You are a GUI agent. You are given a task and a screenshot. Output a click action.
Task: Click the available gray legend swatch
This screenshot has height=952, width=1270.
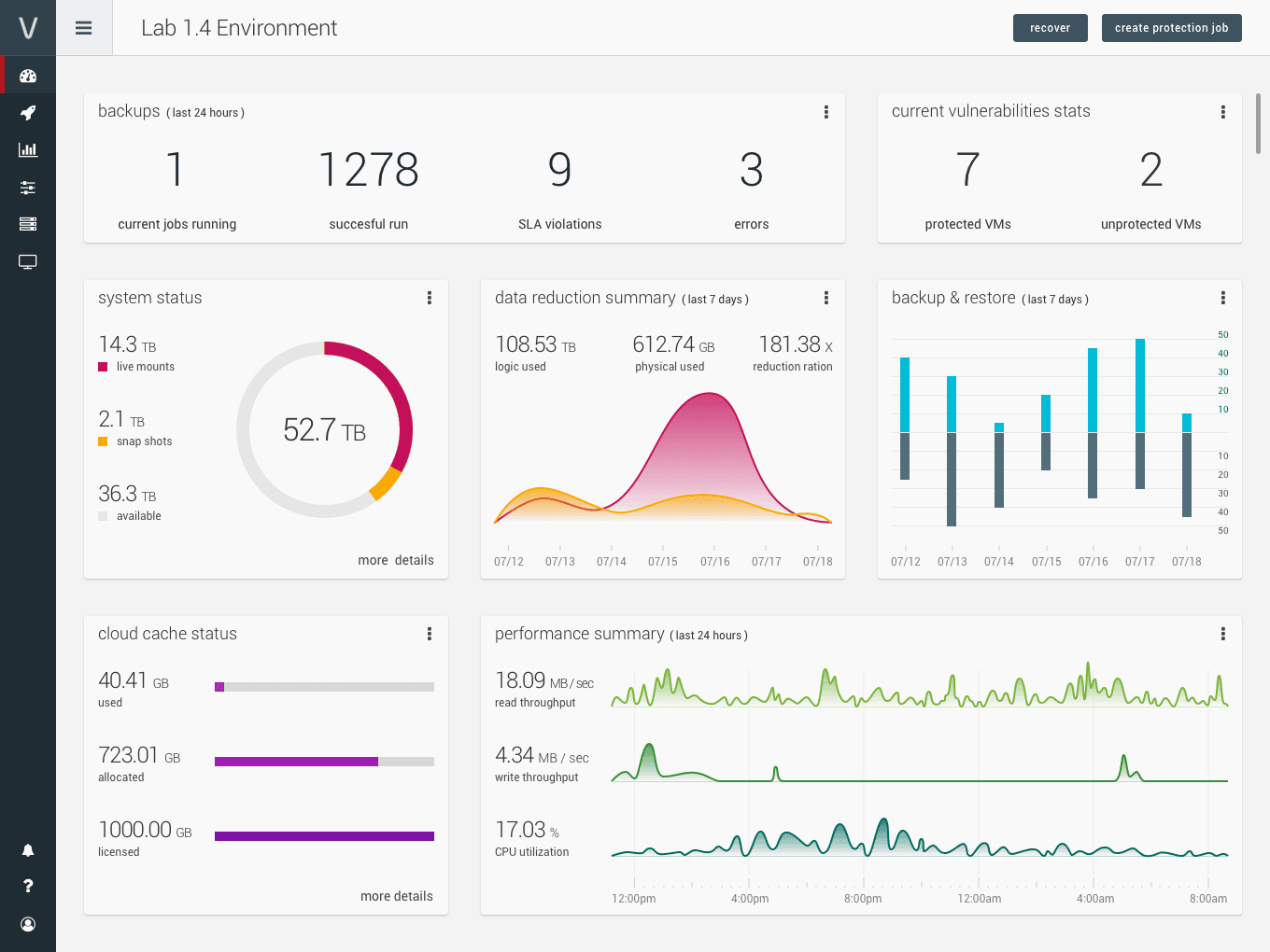coord(103,516)
